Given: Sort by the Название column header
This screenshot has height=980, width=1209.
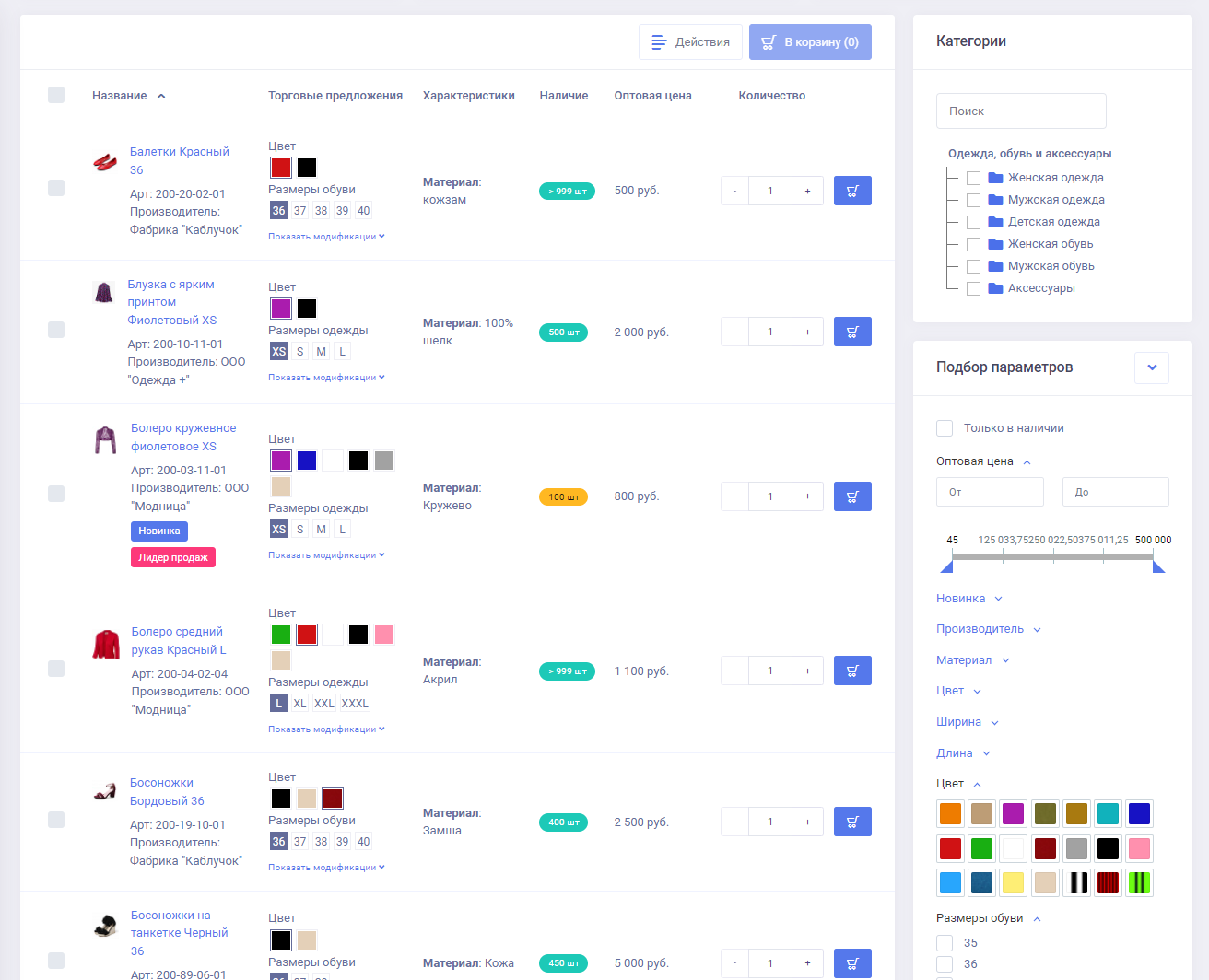Looking at the screenshot, I should coord(120,96).
